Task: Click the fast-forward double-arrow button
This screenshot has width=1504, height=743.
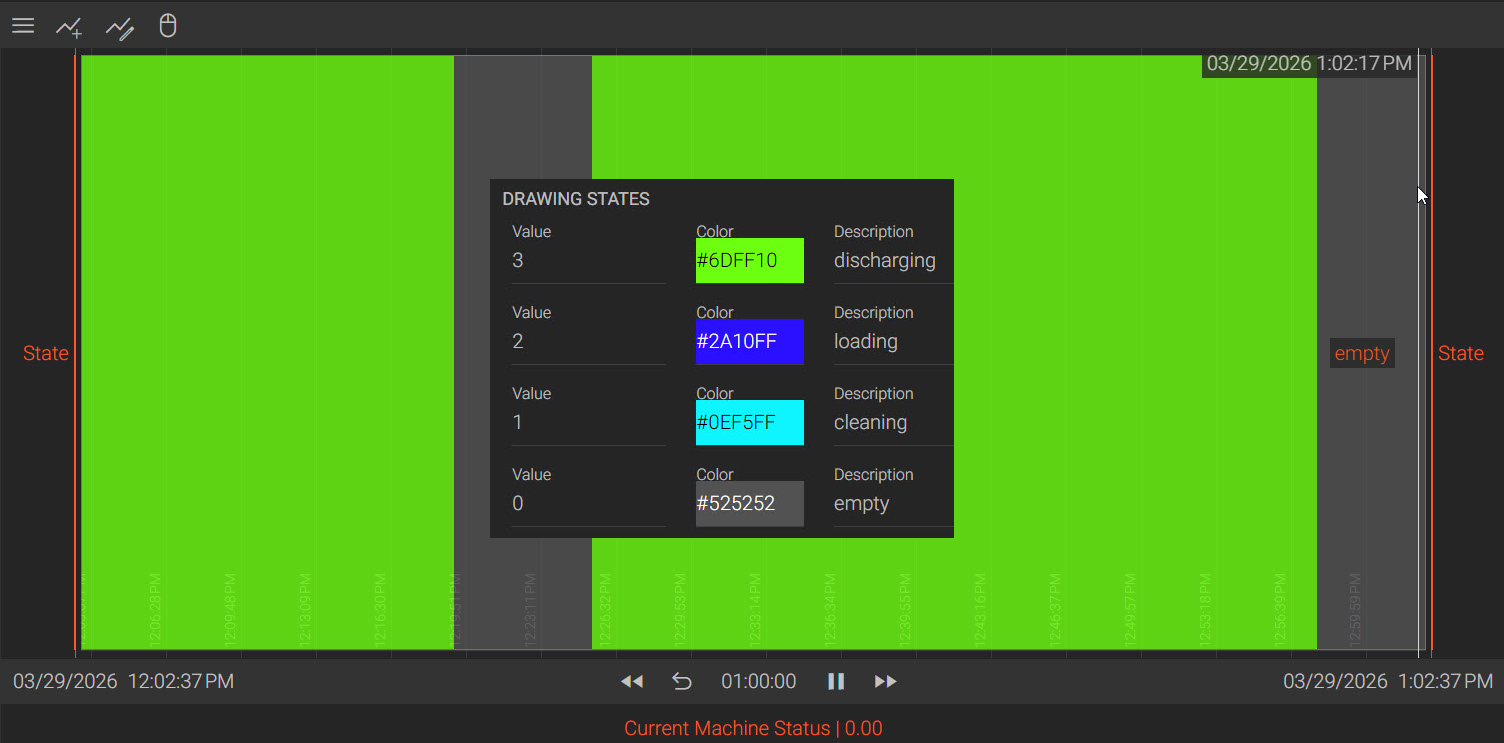Action: click(x=886, y=681)
